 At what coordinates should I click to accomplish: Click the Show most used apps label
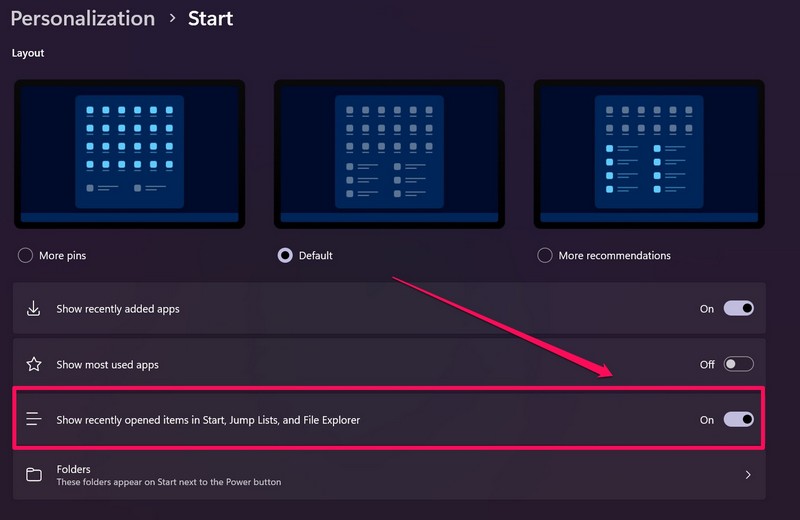108,365
